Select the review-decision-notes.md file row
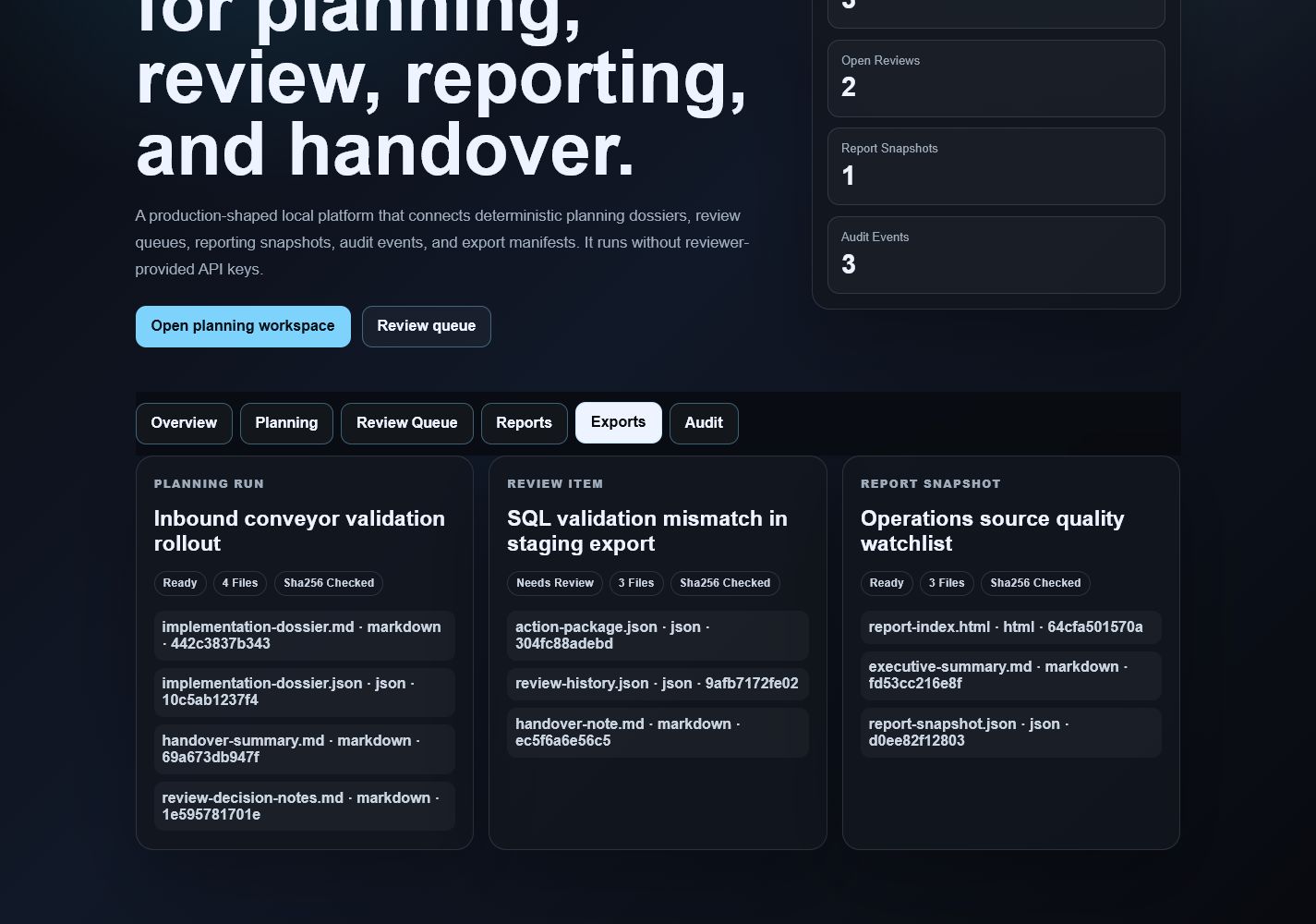 coord(305,807)
